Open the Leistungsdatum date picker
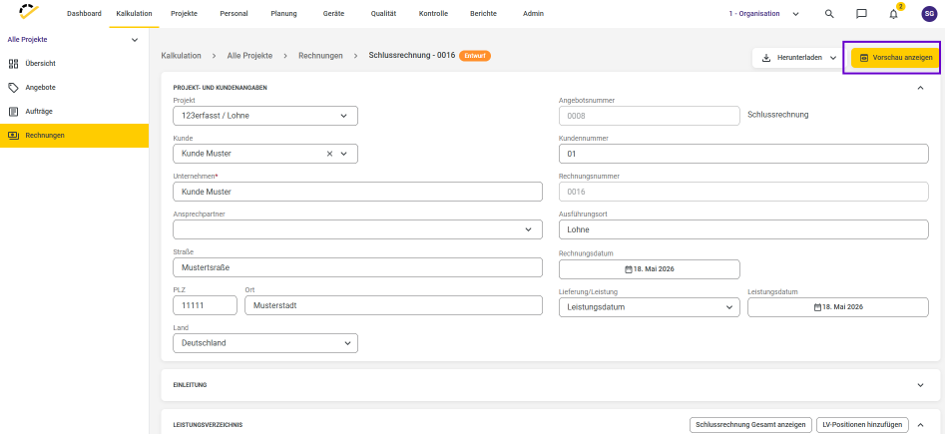This screenshot has height=434, width=945. 838,307
